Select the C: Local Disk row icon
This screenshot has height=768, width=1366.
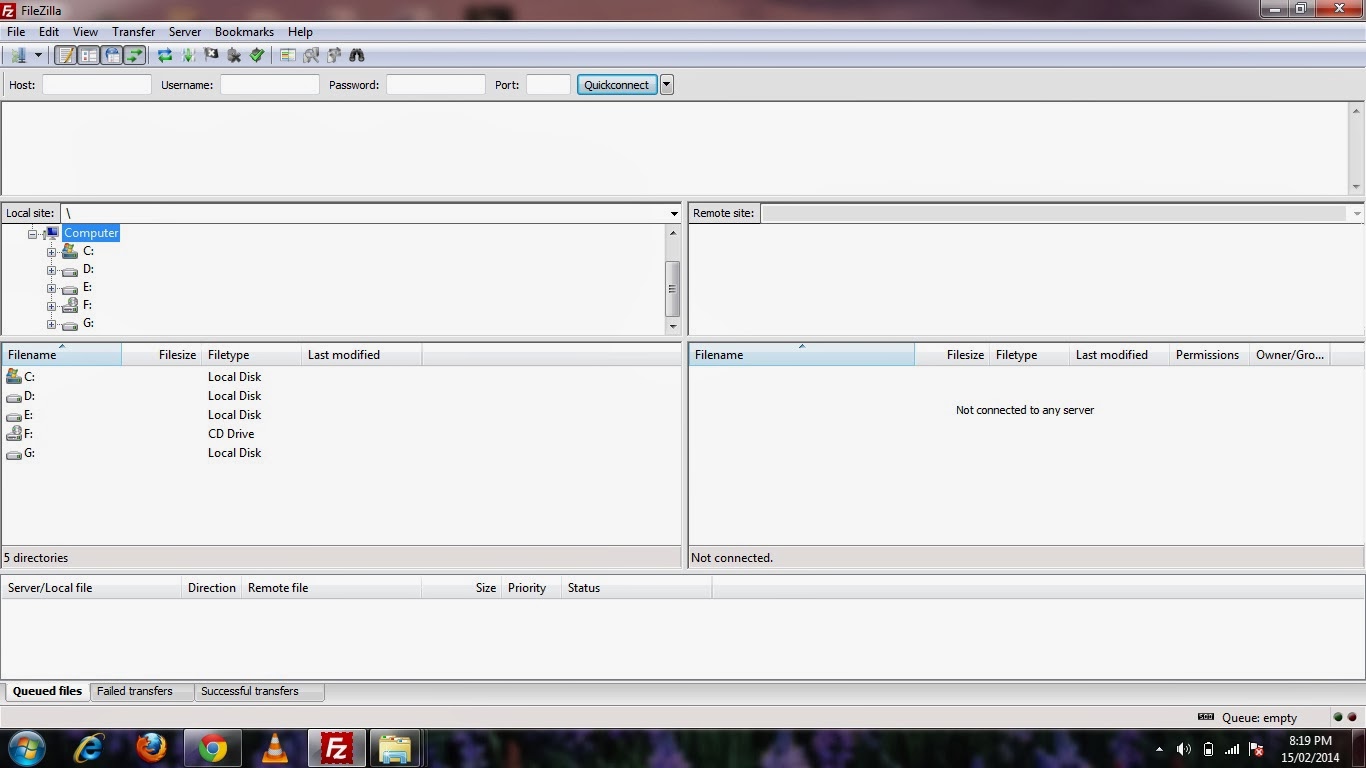tap(14, 377)
